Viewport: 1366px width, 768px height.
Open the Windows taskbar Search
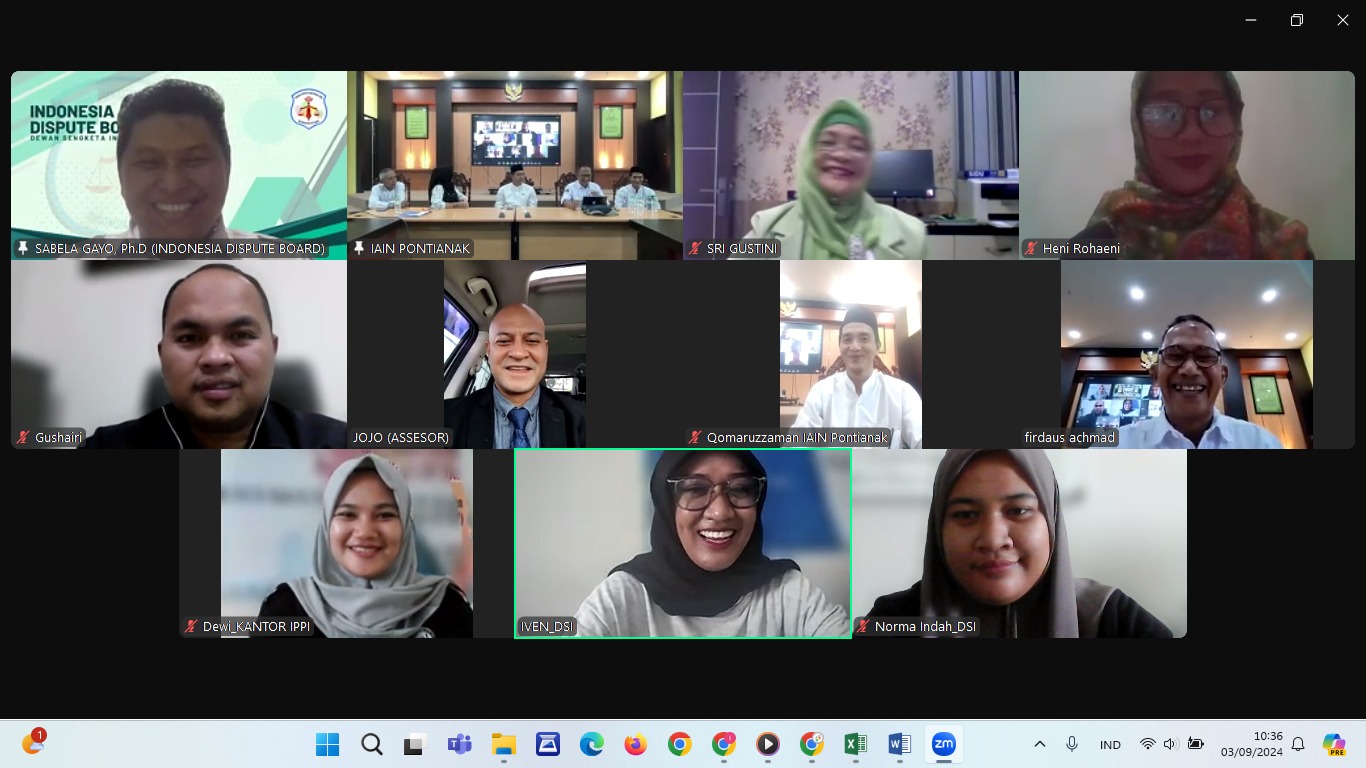point(371,744)
